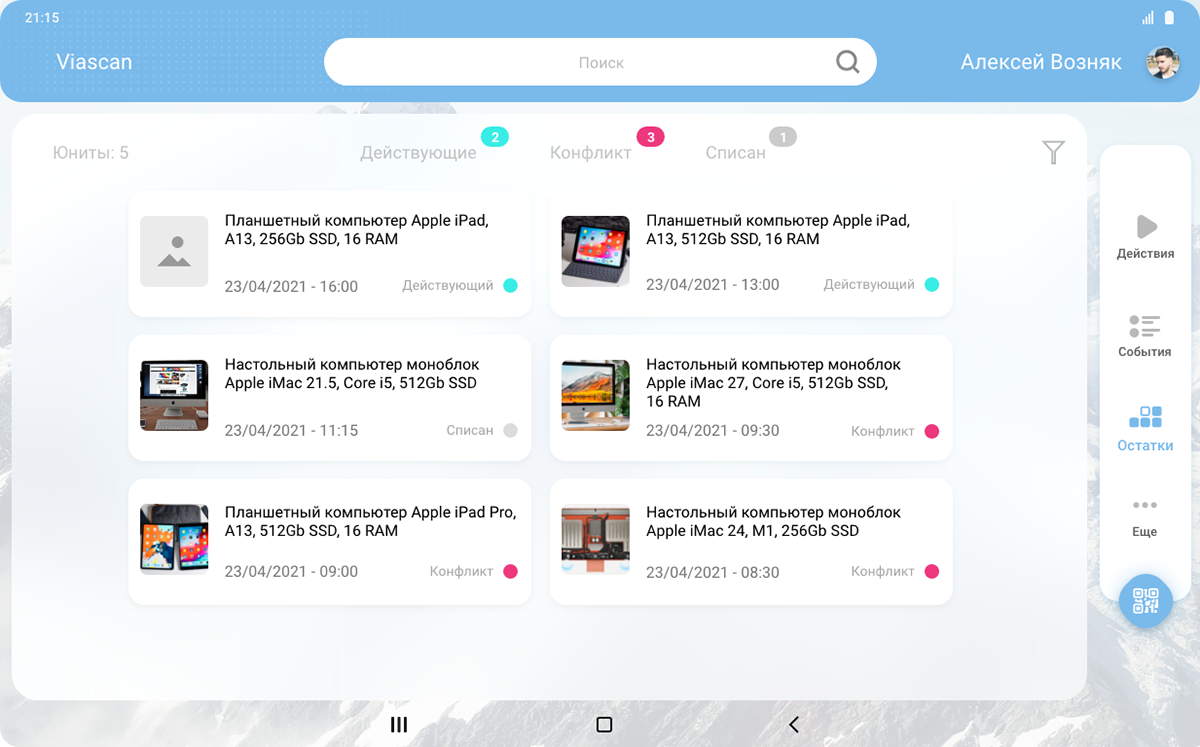Image resolution: width=1200 pixels, height=747 pixels.
Task: Focus the Поиск search field
Action: (x=600, y=62)
